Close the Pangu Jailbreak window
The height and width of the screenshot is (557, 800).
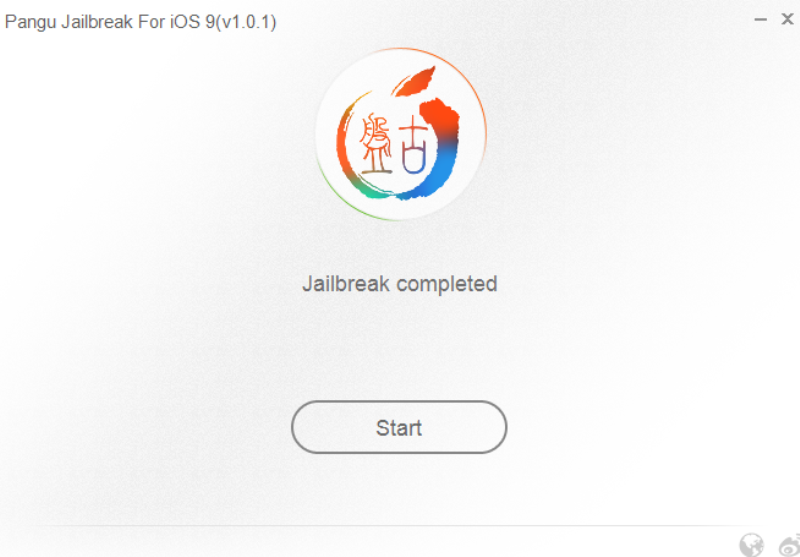[787, 19]
